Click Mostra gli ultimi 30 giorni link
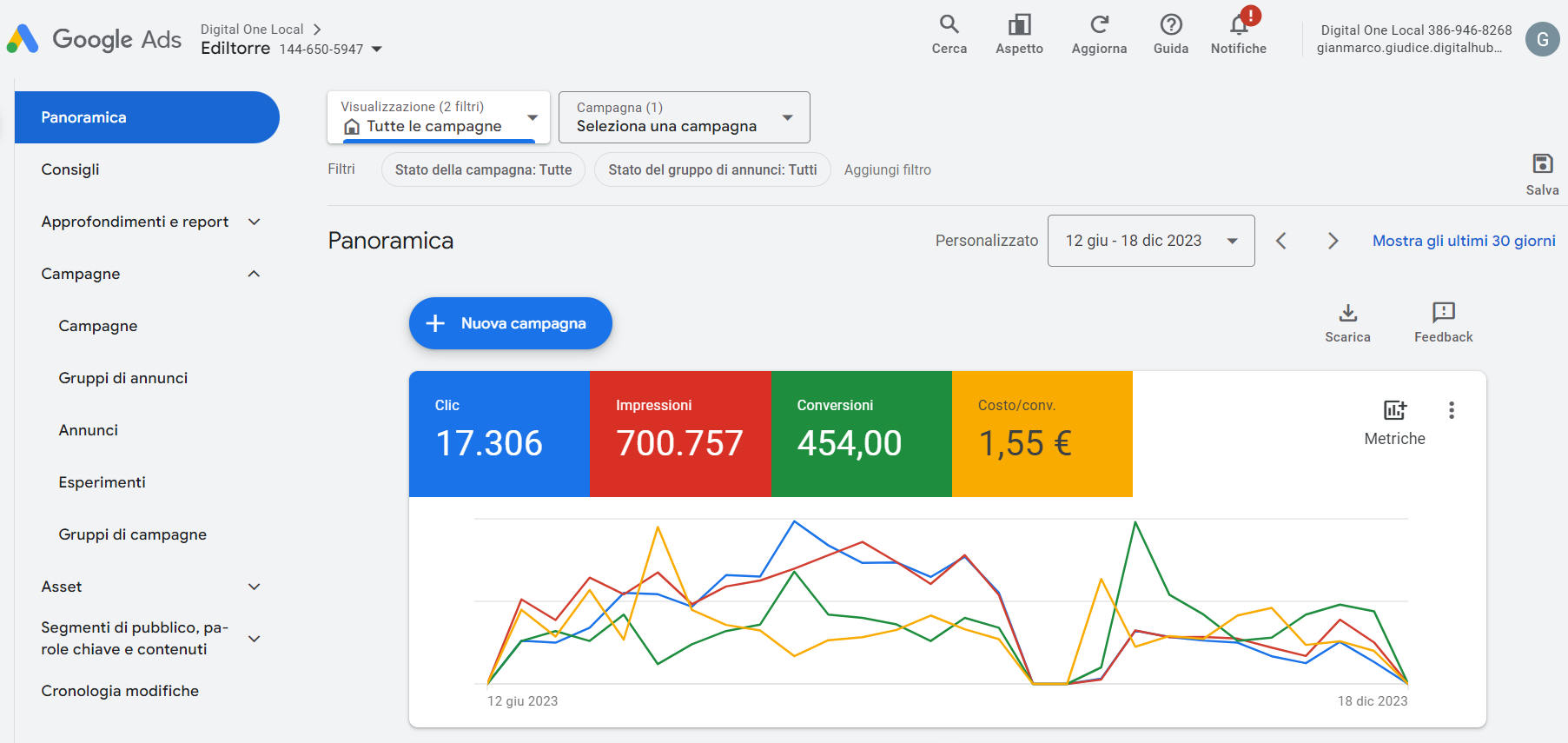This screenshot has height=743, width=1568. [x=1463, y=241]
